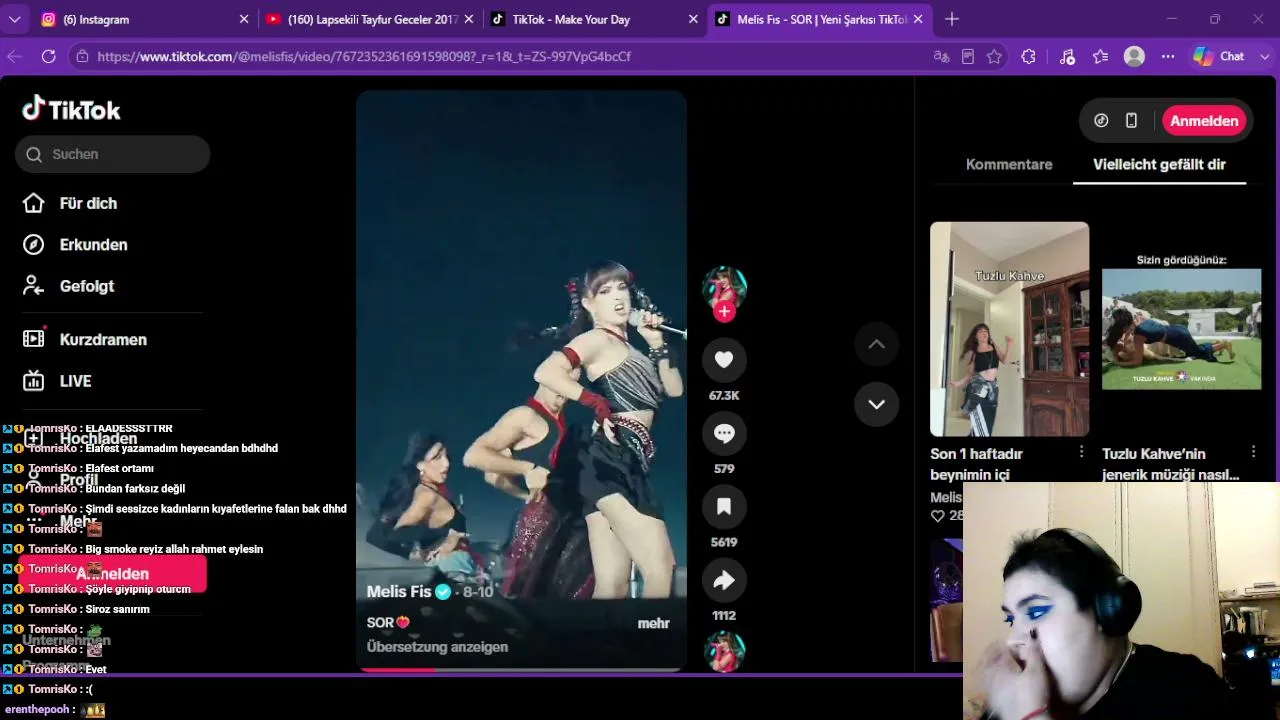Go to the previous video
Image resolution: width=1280 pixels, height=720 pixels.
tap(876, 344)
